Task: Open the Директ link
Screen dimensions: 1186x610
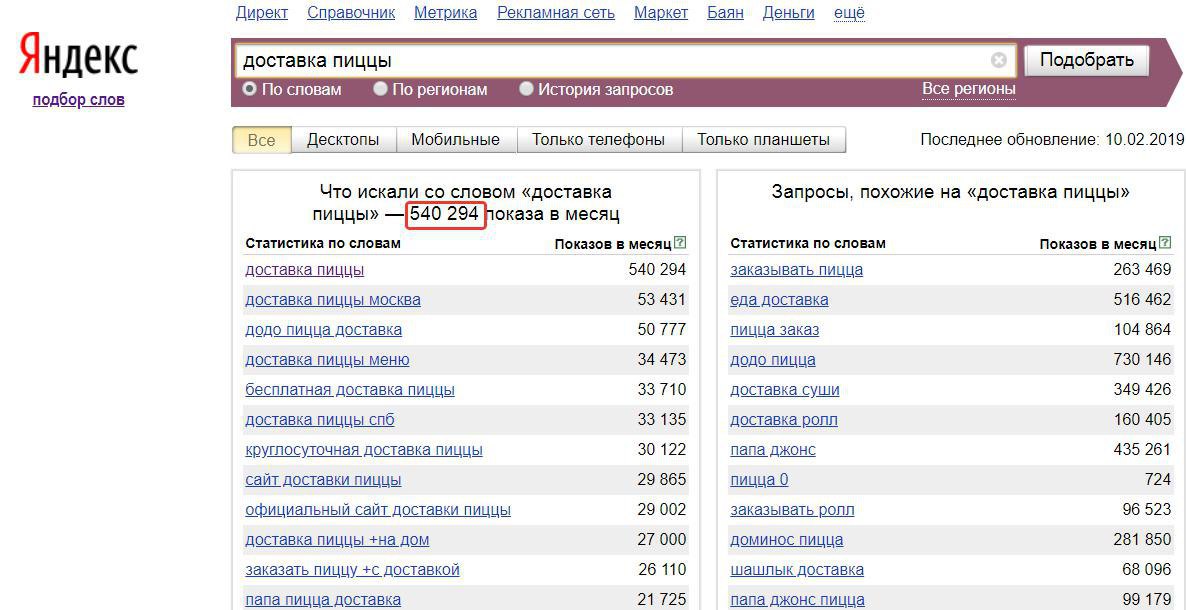Action: pos(262,13)
